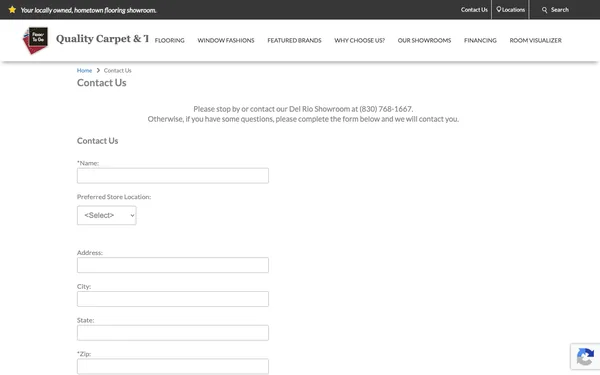Click the Locations pin icon
600x375 pixels.
[499, 9]
